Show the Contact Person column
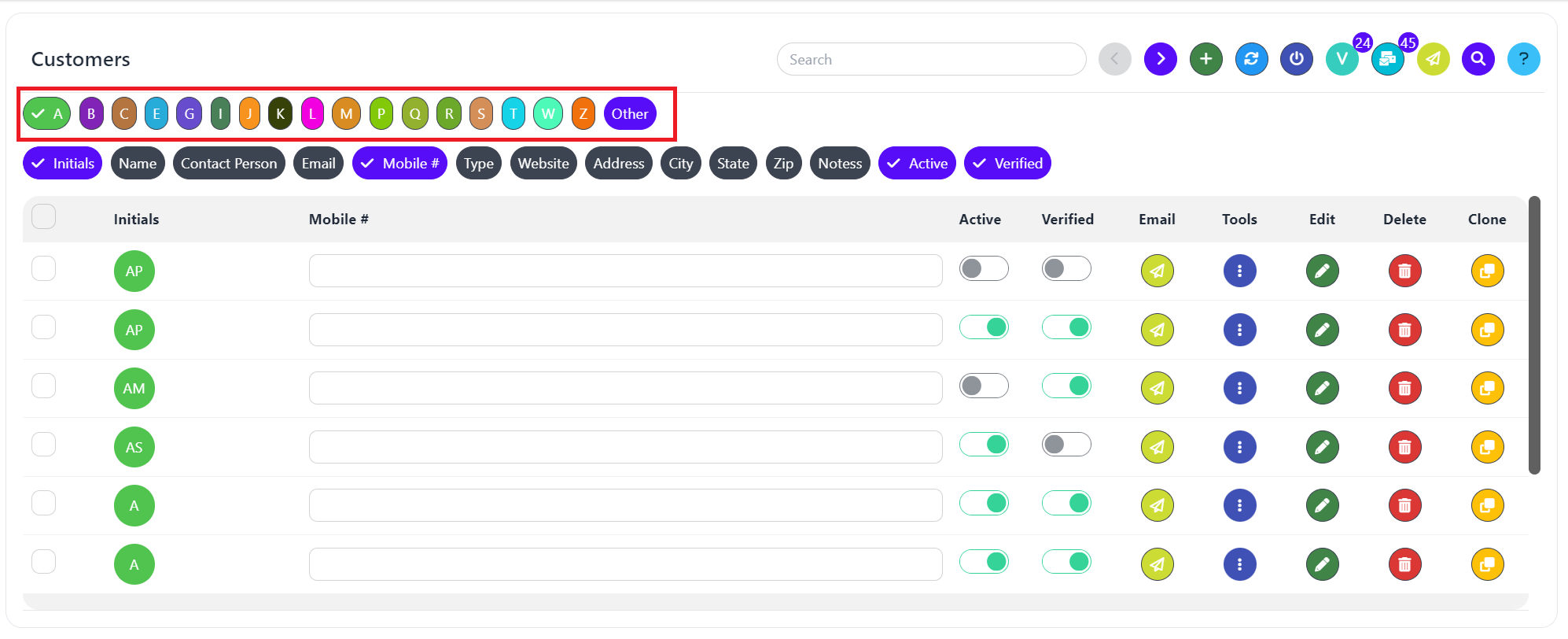1568x639 pixels. tap(229, 164)
